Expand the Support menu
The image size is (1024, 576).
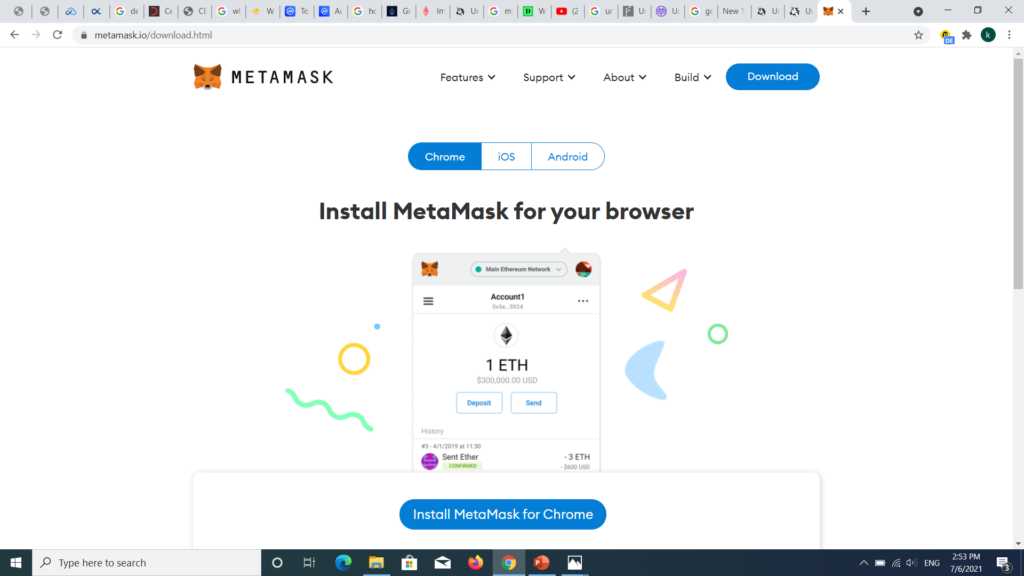(x=549, y=77)
